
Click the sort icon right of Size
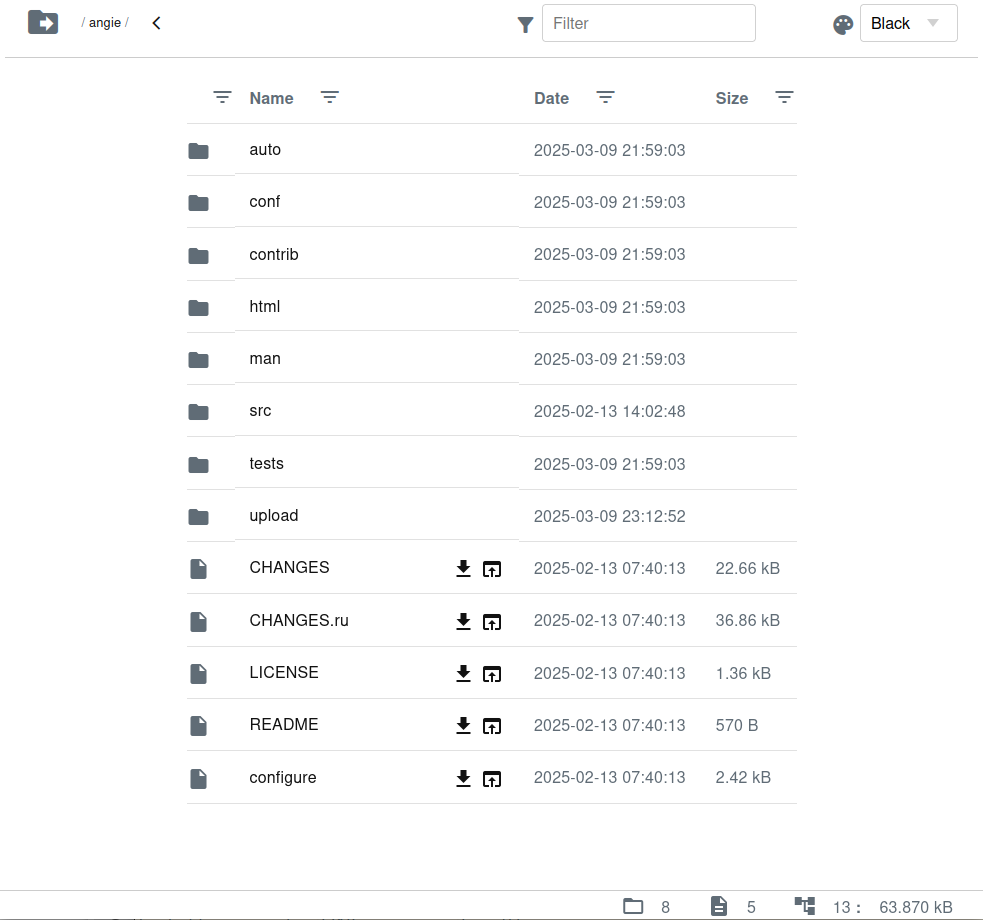point(785,97)
